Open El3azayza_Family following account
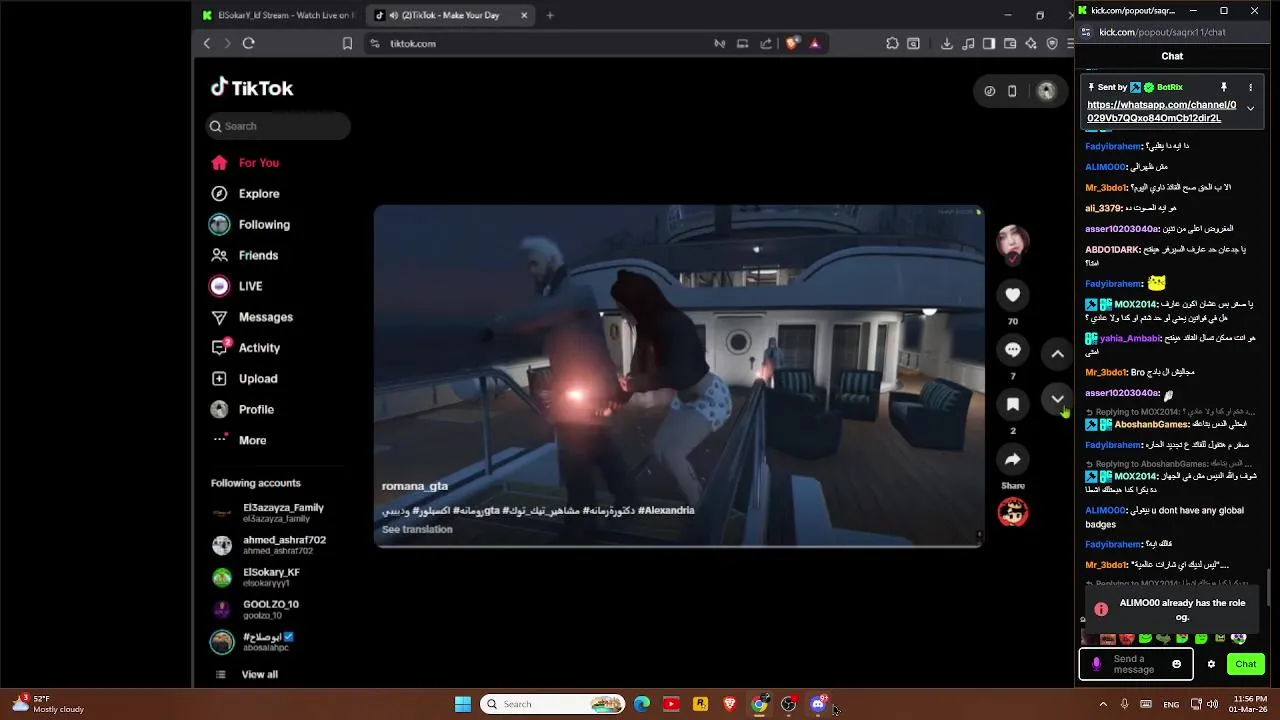1280x720 pixels. point(270,513)
